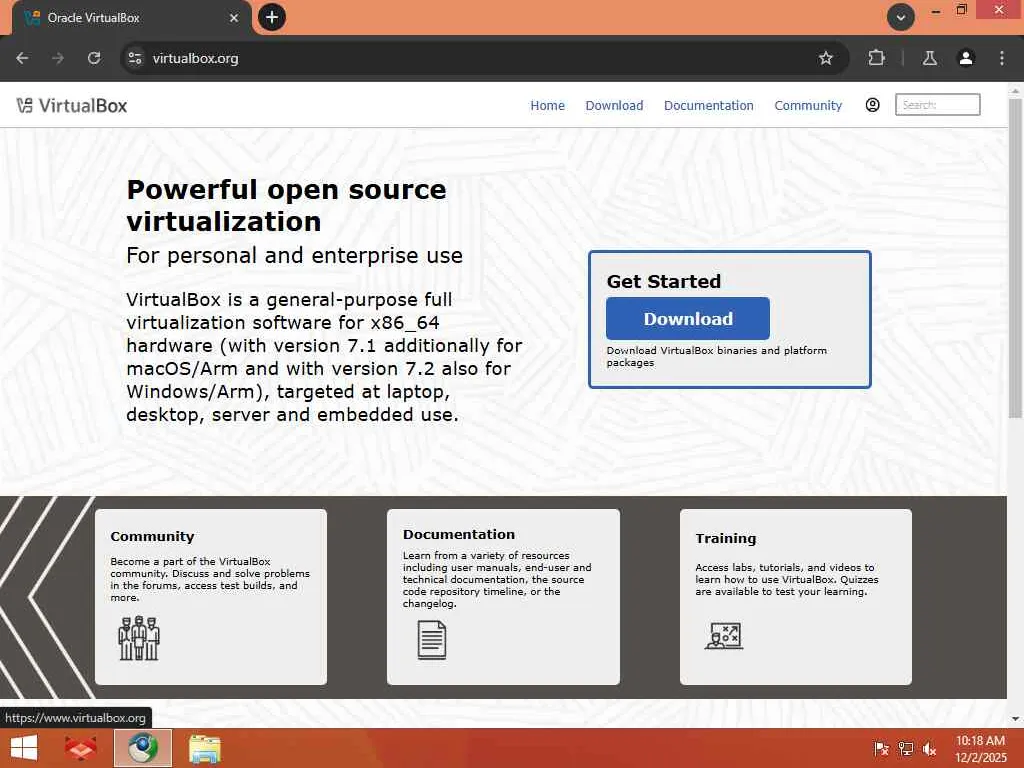The image size is (1024, 768).
Task: Click 'Powerful open source virtualization' headline
Action: [x=286, y=205]
